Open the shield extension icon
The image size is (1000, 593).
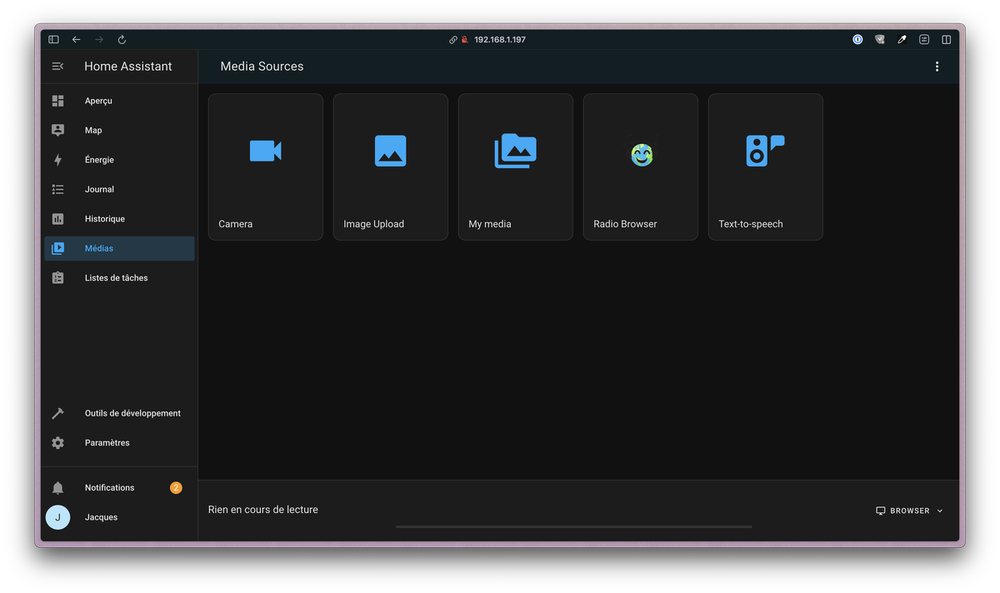pyautogui.click(x=880, y=40)
